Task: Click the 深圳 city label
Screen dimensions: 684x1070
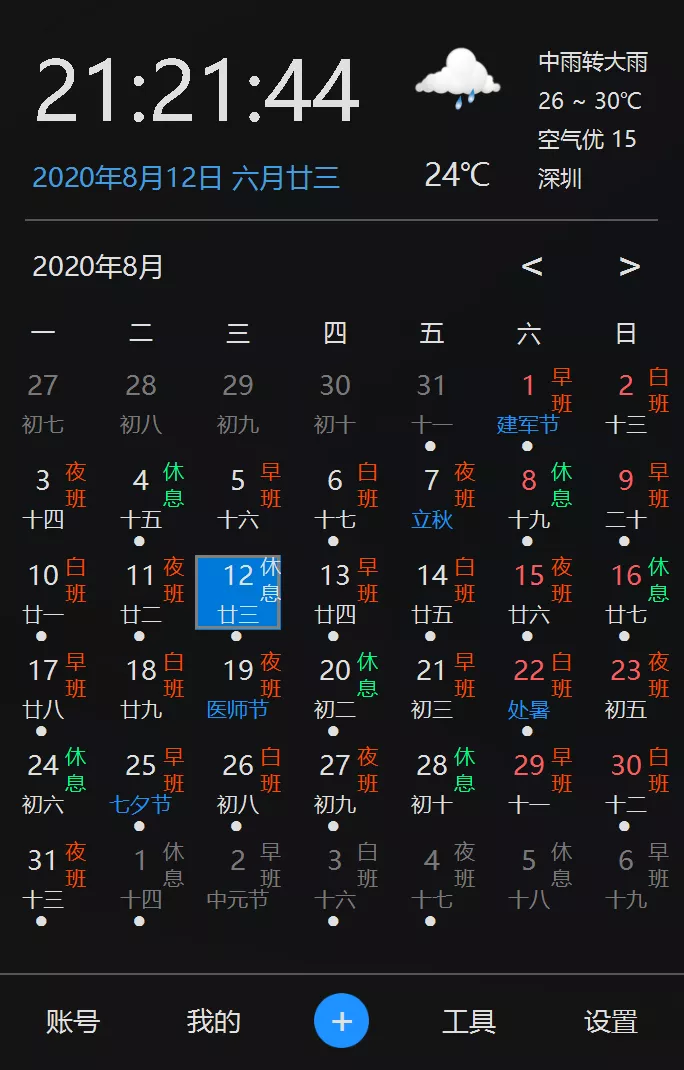Action: coord(560,179)
